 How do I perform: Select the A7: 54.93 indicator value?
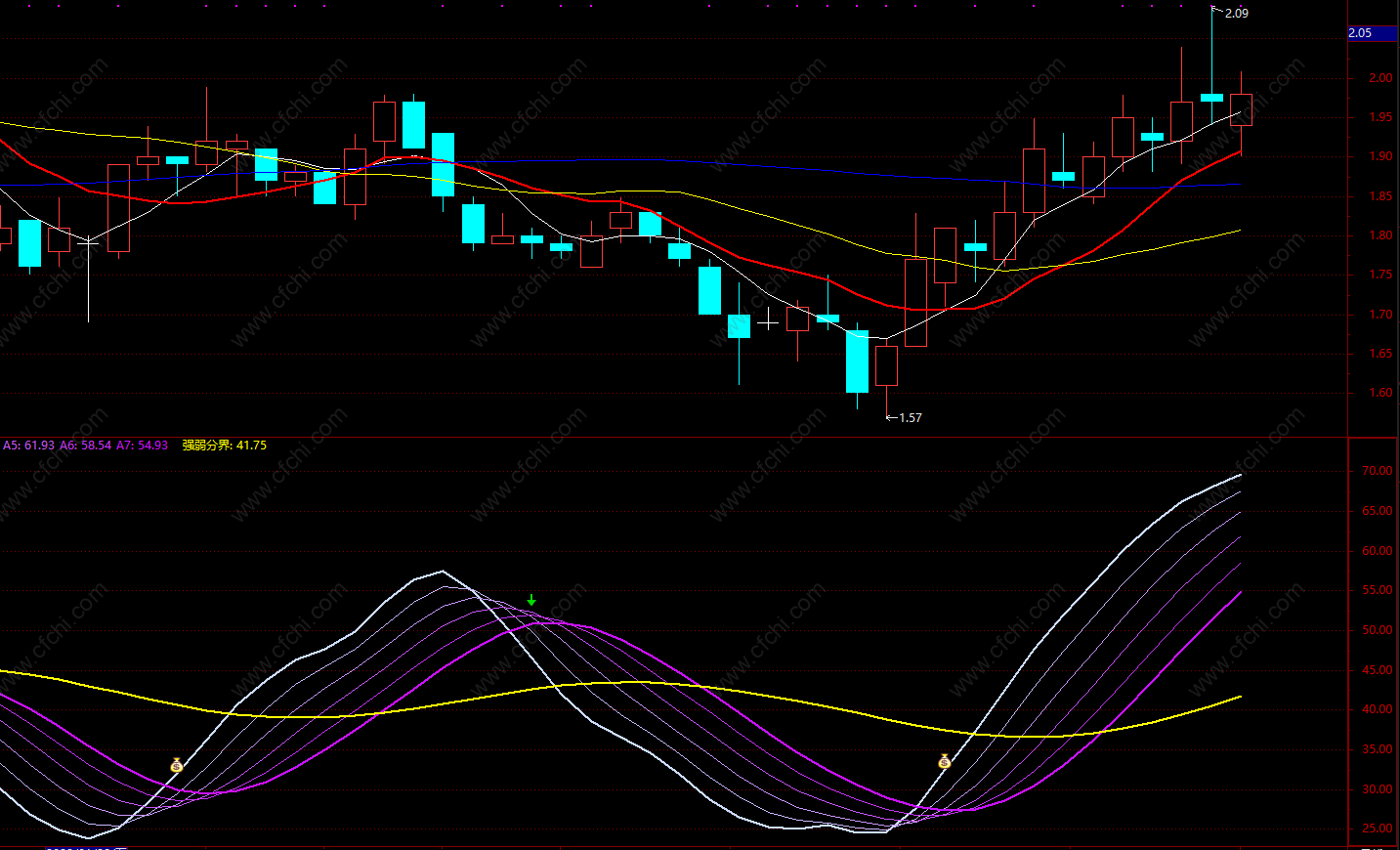coord(143,445)
